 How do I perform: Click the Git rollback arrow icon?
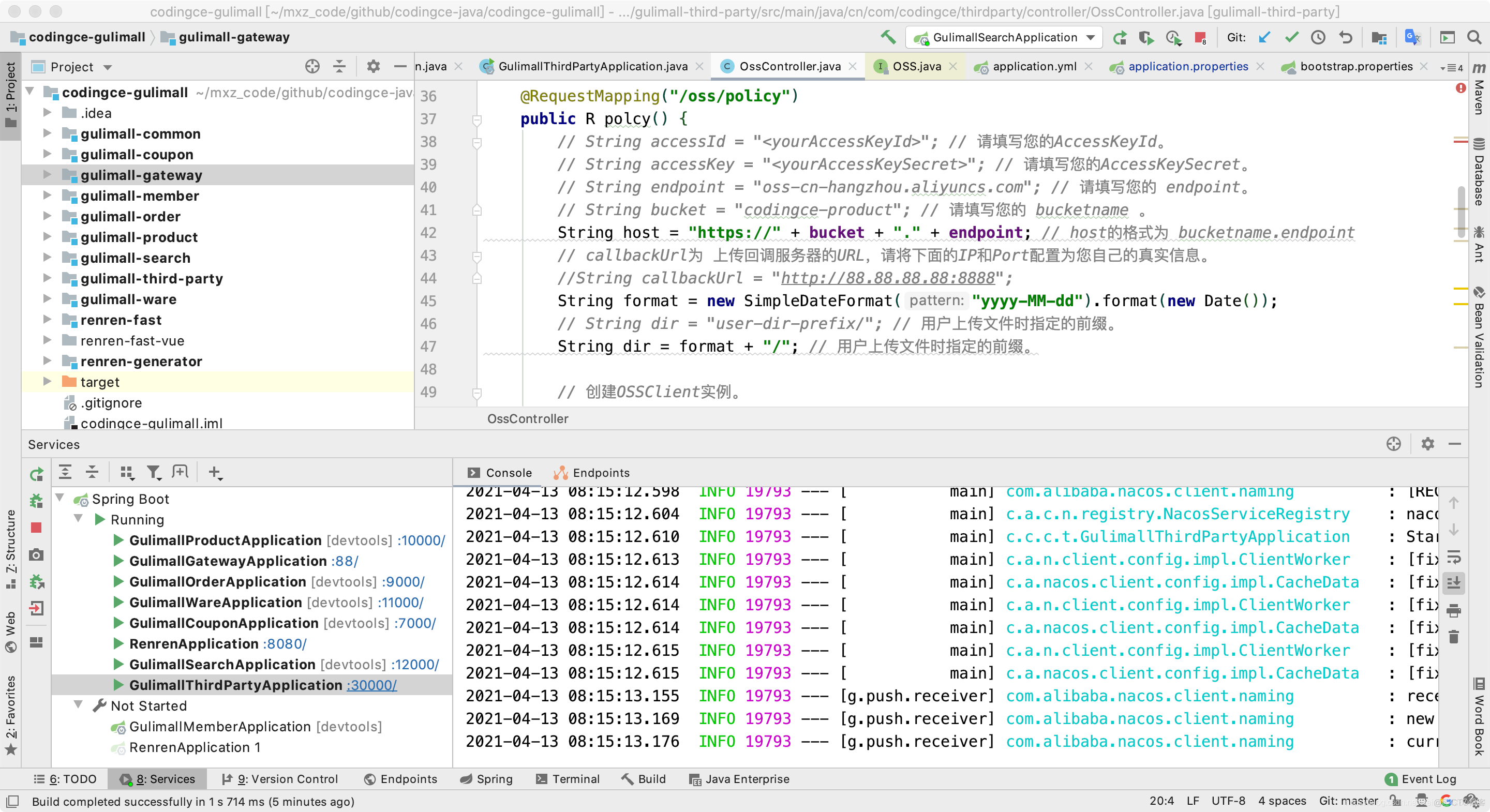tap(1345, 38)
